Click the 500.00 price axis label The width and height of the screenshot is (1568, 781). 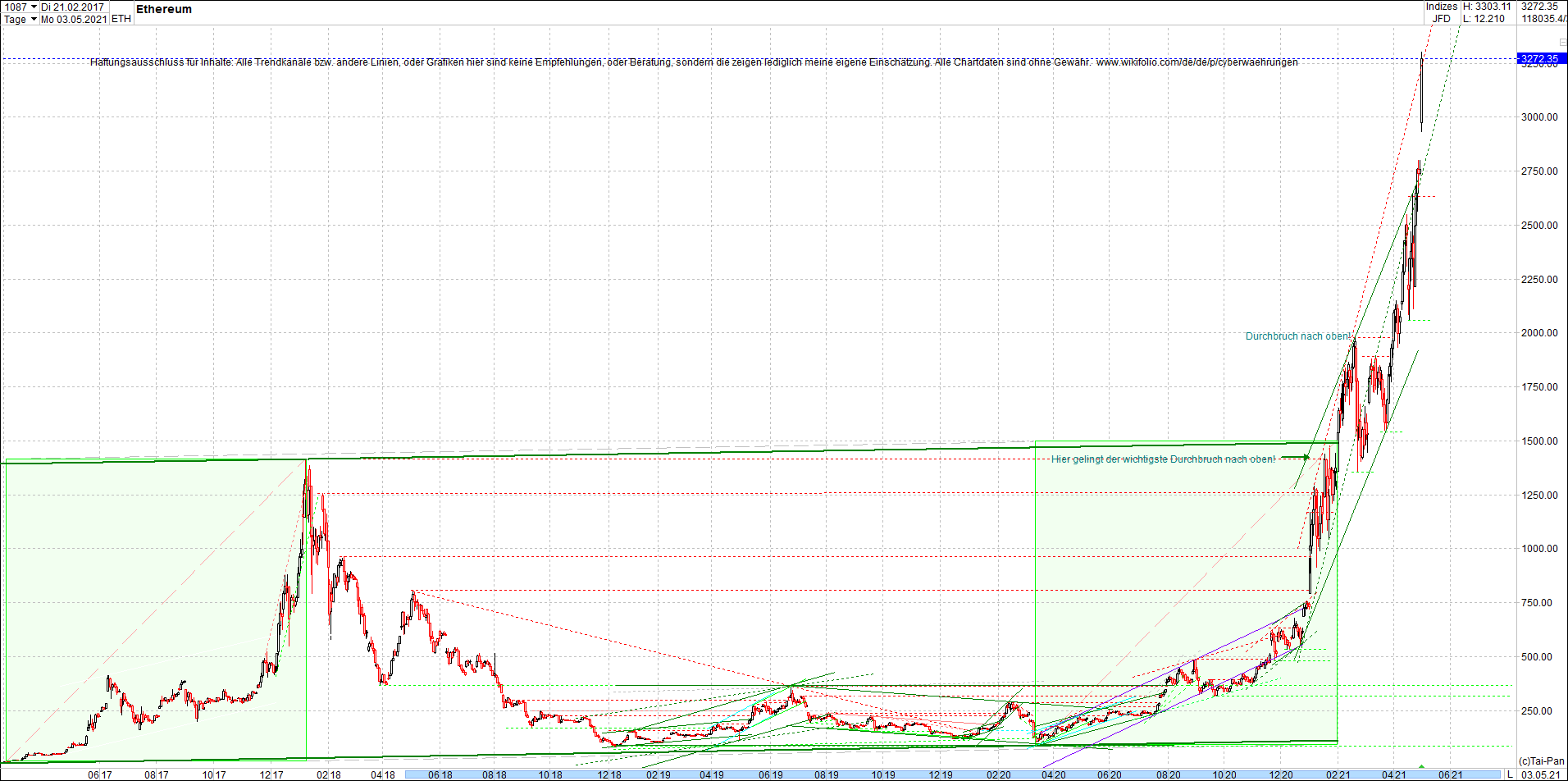click(1537, 657)
